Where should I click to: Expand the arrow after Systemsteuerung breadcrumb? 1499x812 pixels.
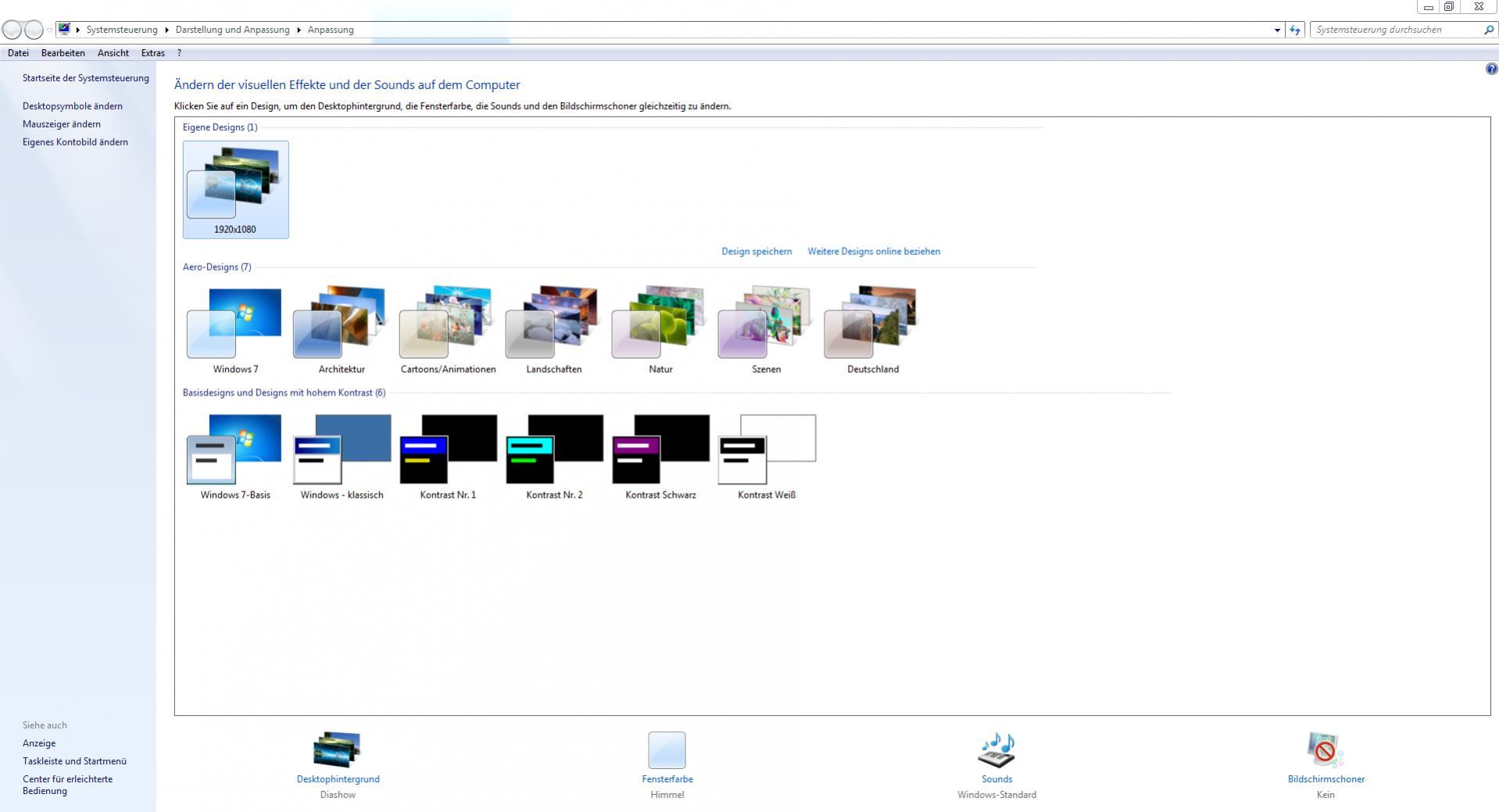click(x=166, y=30)
